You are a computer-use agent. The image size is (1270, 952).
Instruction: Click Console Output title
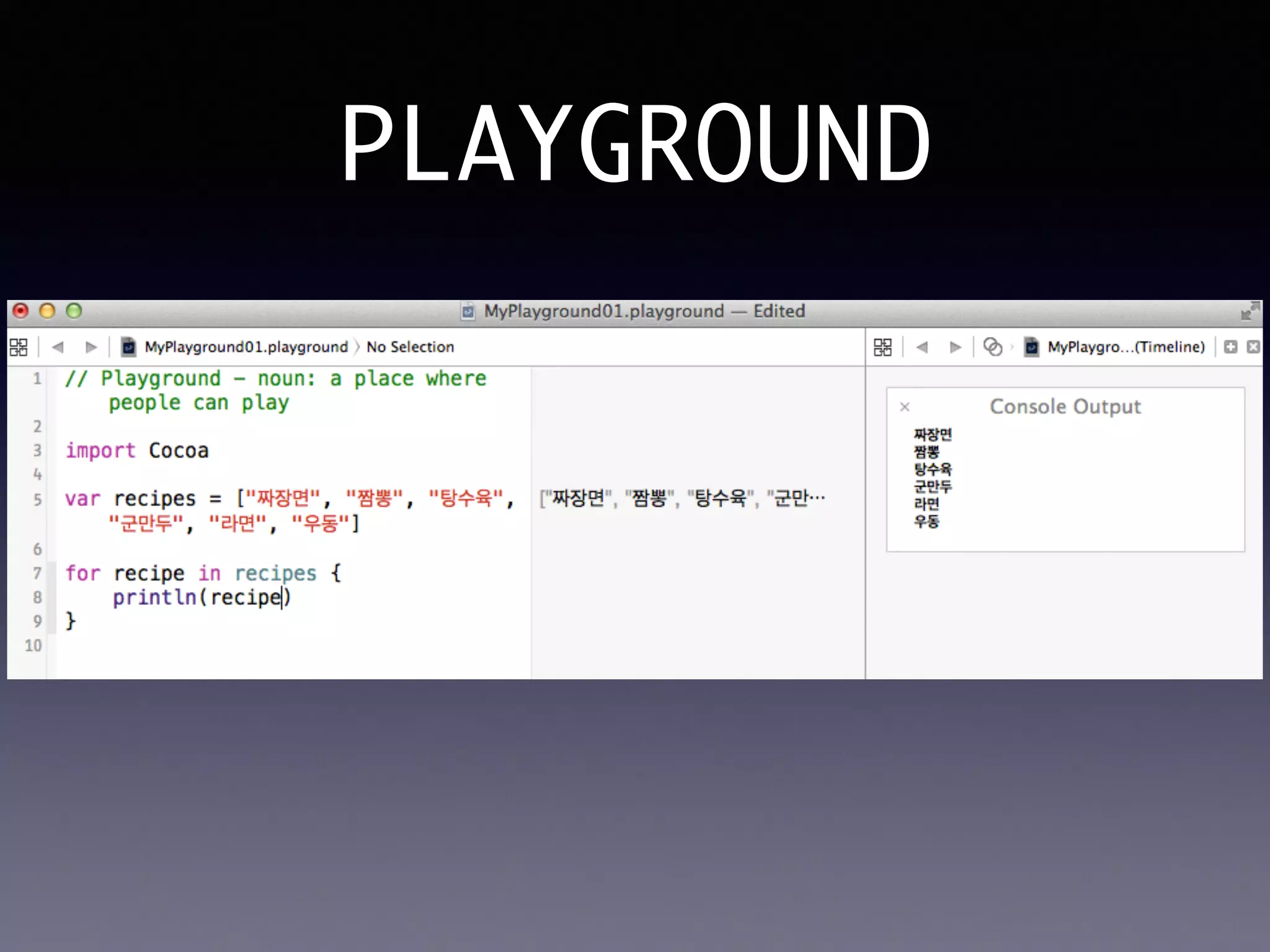tap(1065, 407)
